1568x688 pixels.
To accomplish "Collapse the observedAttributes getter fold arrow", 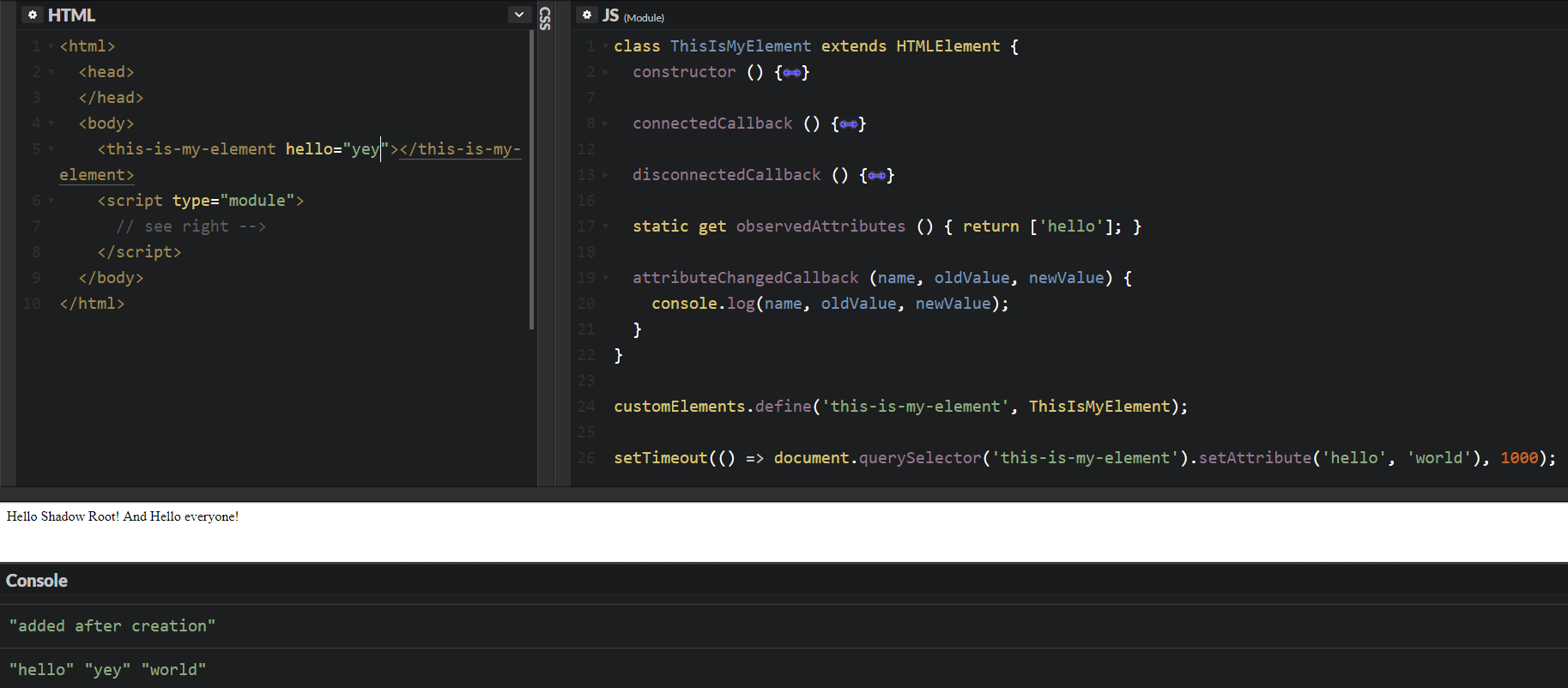I will (x=606, y=226).
